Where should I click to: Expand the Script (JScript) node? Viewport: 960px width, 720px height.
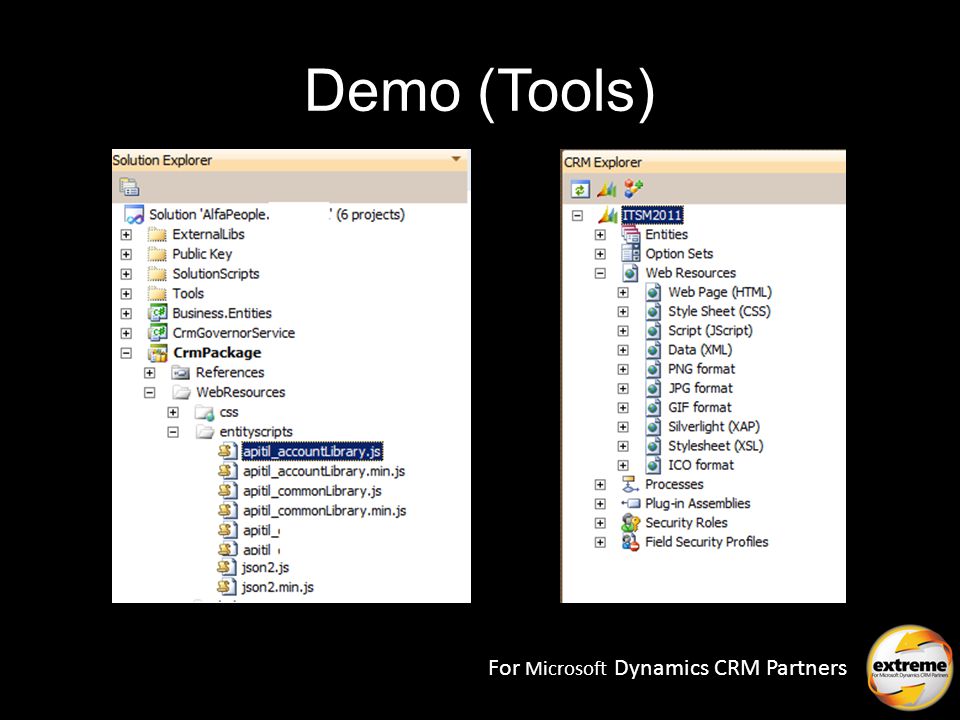(x=623, y=331)
